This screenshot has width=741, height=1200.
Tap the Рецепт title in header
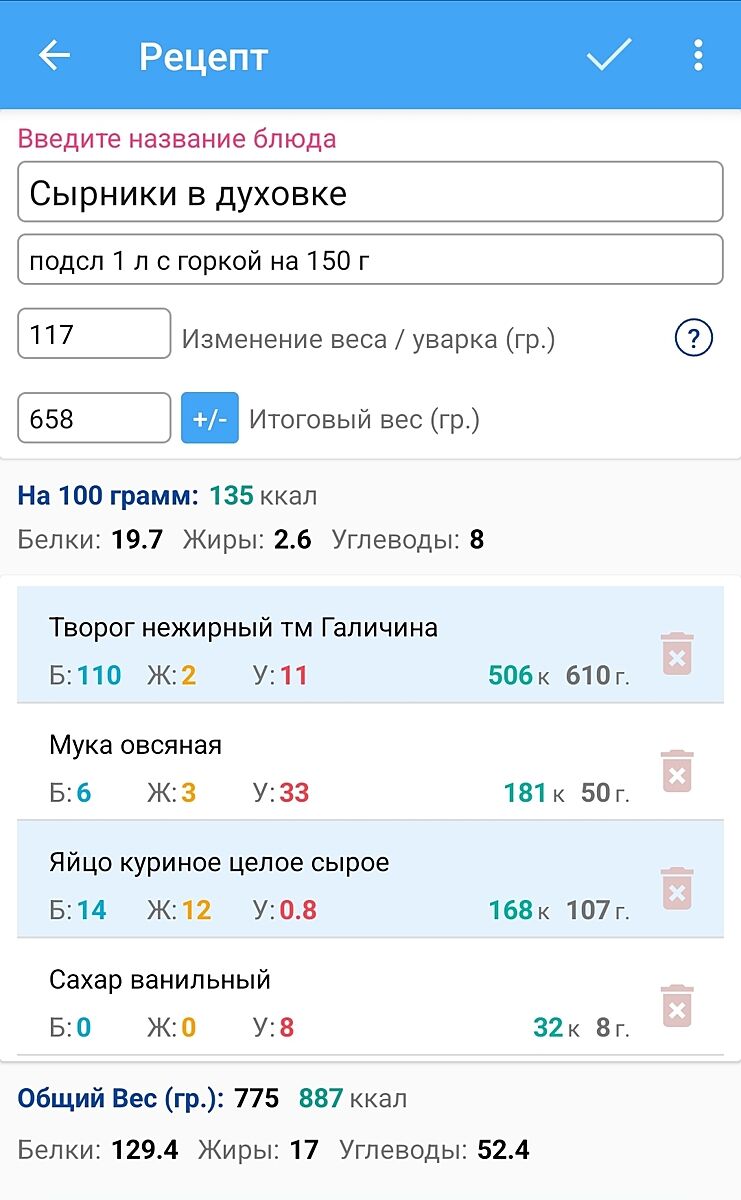[203, 56]
